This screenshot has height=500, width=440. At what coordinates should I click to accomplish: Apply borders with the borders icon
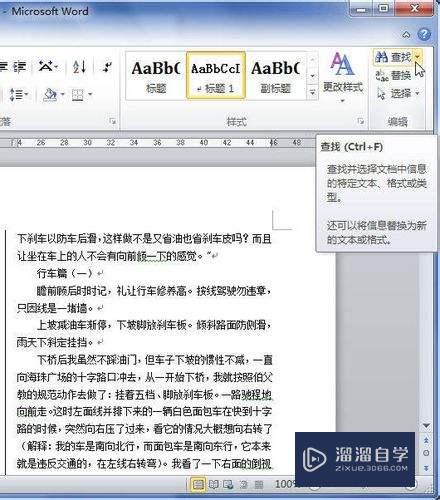tap(78, 95)
